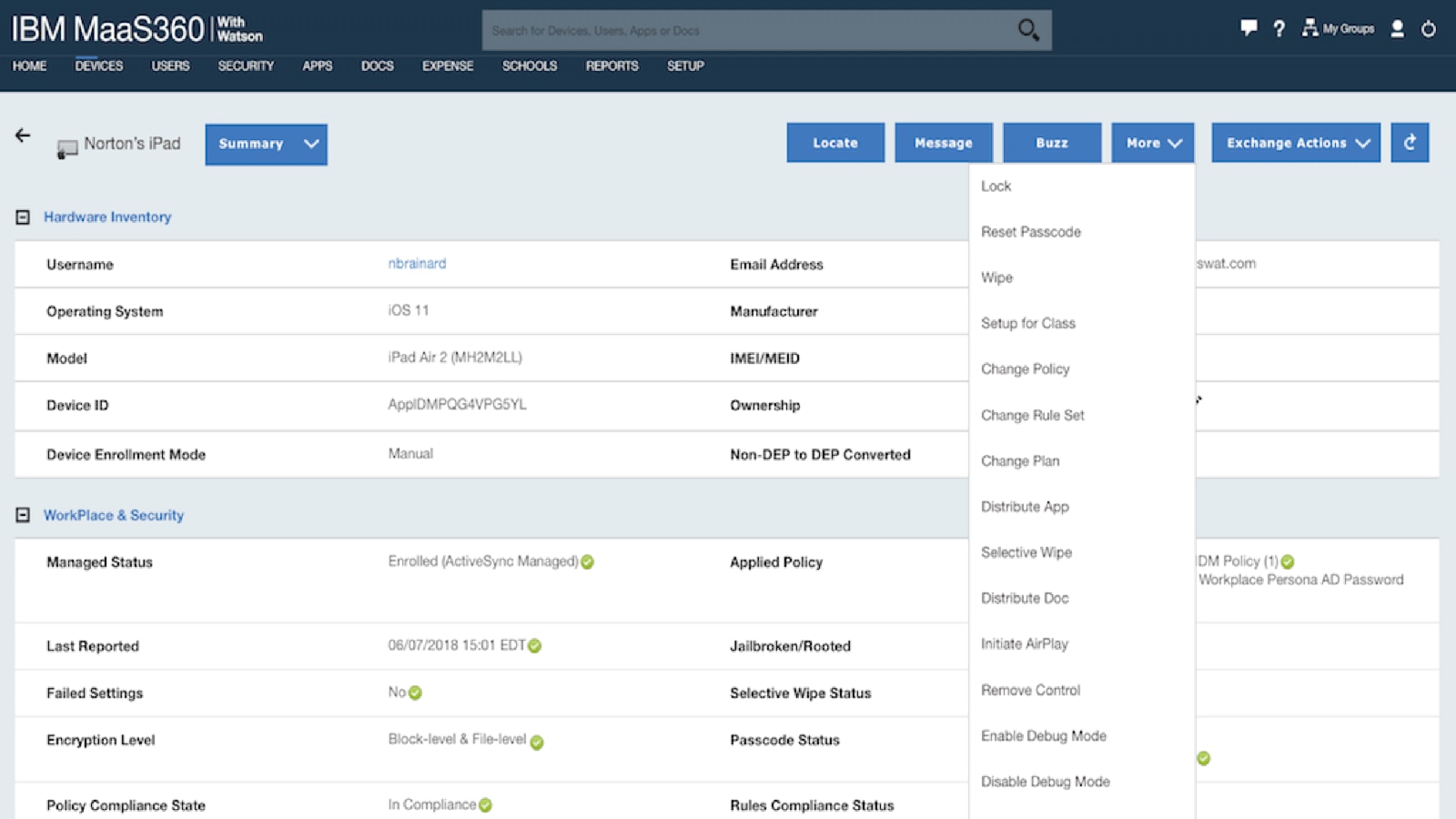Open the DEVICES navigation tab

point(99,66)
